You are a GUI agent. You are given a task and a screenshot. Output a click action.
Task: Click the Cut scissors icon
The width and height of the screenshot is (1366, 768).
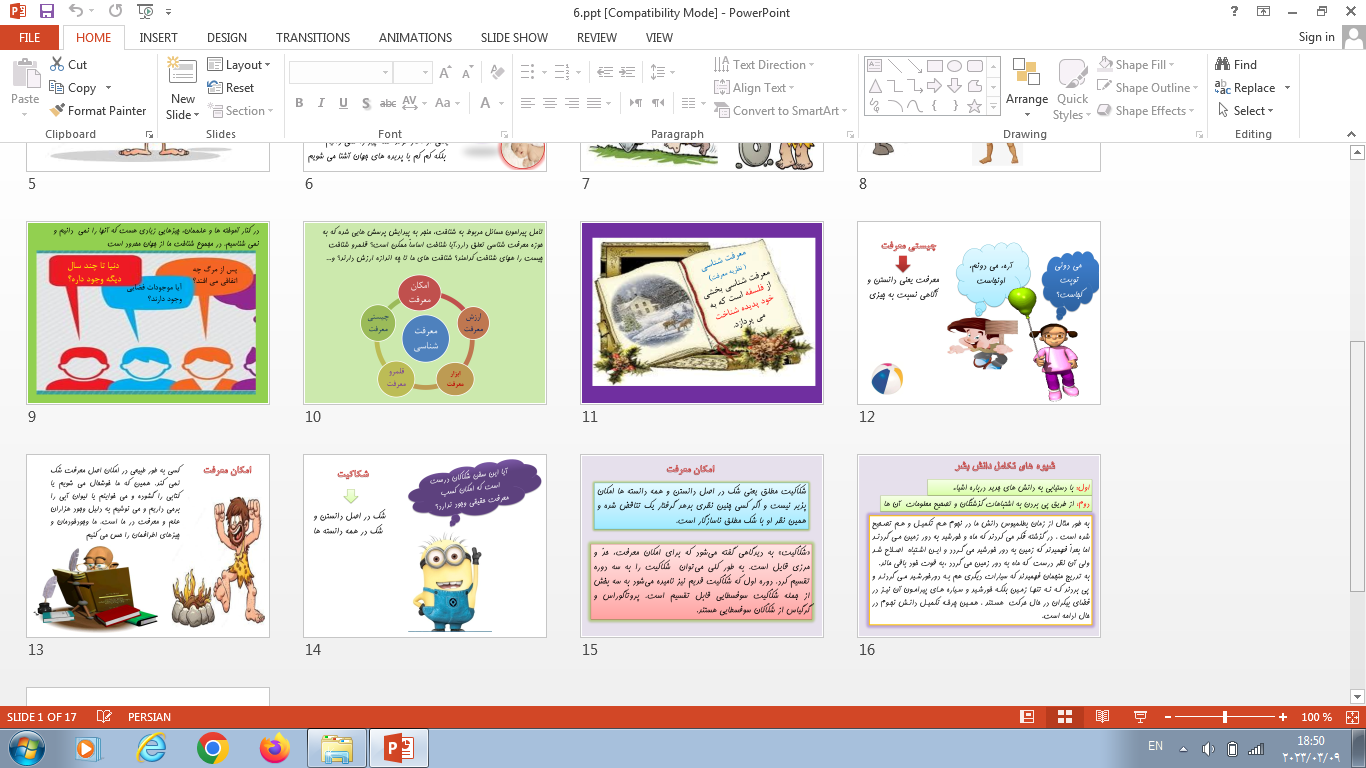click(x=57, y=64)
